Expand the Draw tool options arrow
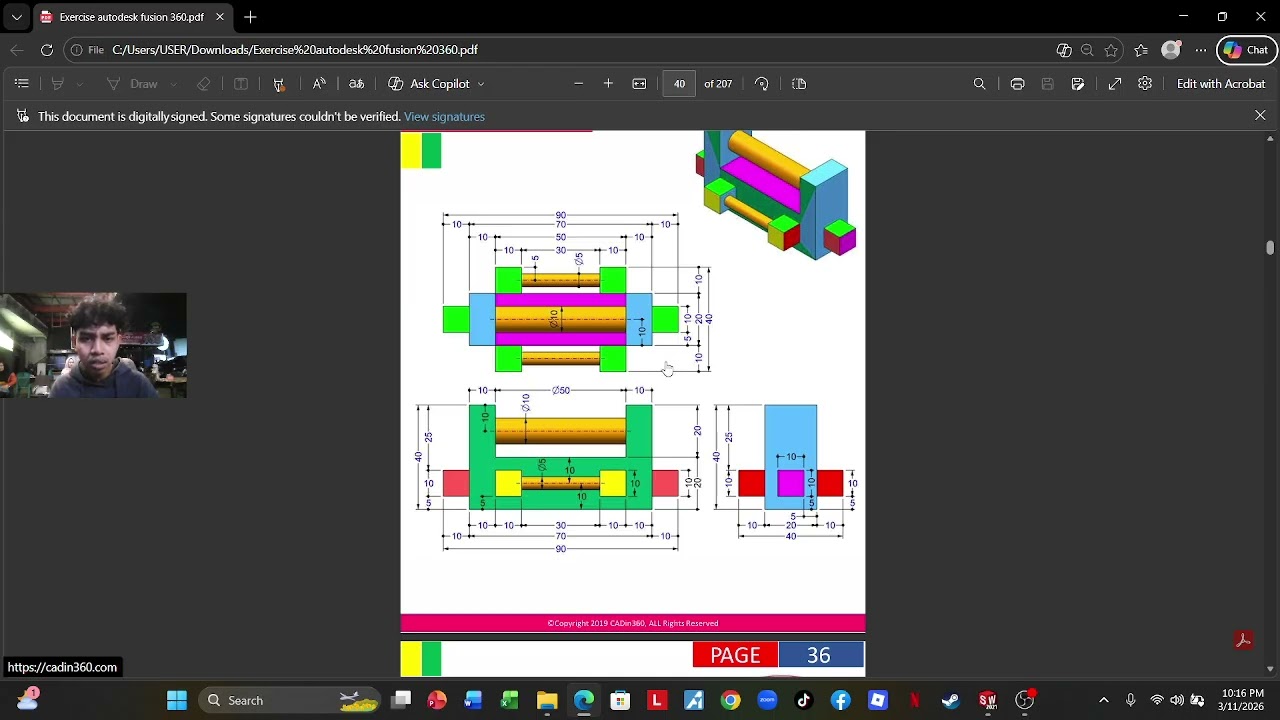1280x720 pixels. pyautogui.click(x=173, y=84)
